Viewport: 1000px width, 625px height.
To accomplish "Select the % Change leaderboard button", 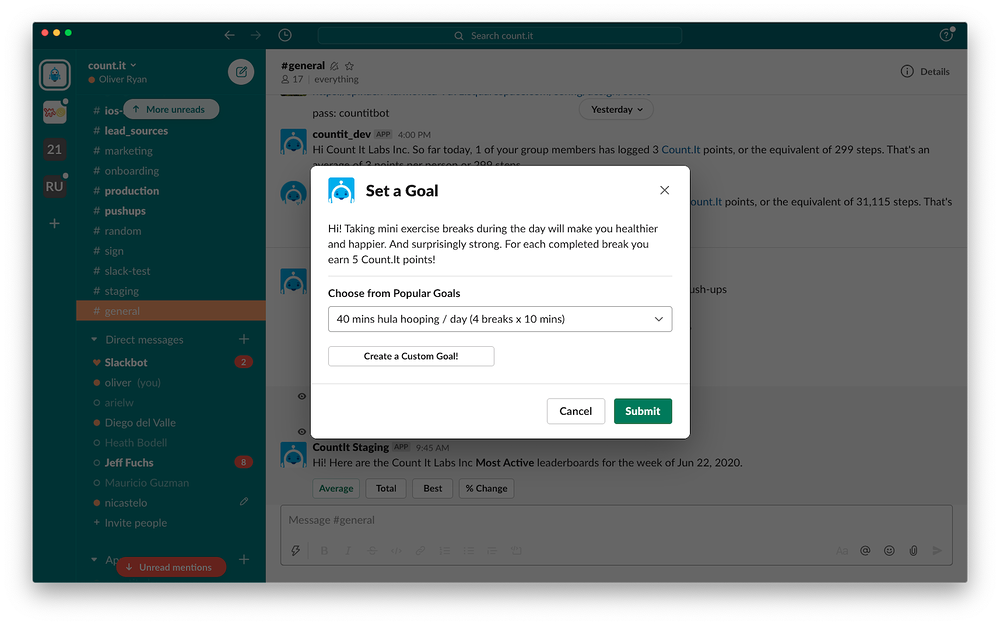I will 487,489.
